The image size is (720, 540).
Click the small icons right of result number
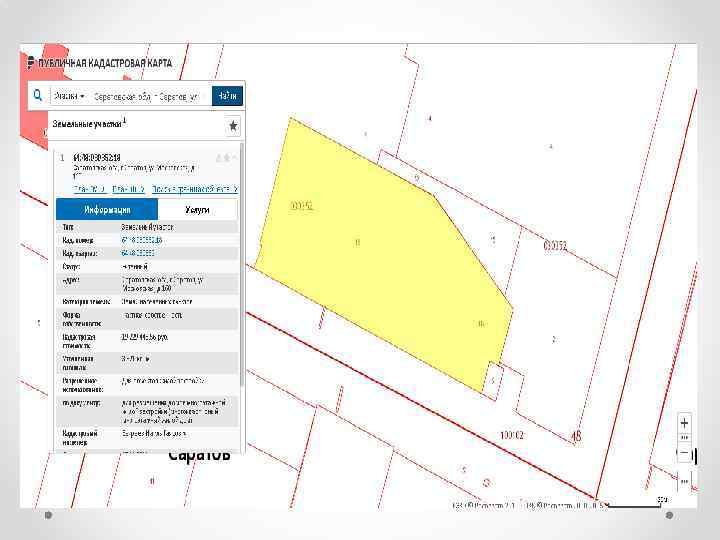[x=226, y=158]
